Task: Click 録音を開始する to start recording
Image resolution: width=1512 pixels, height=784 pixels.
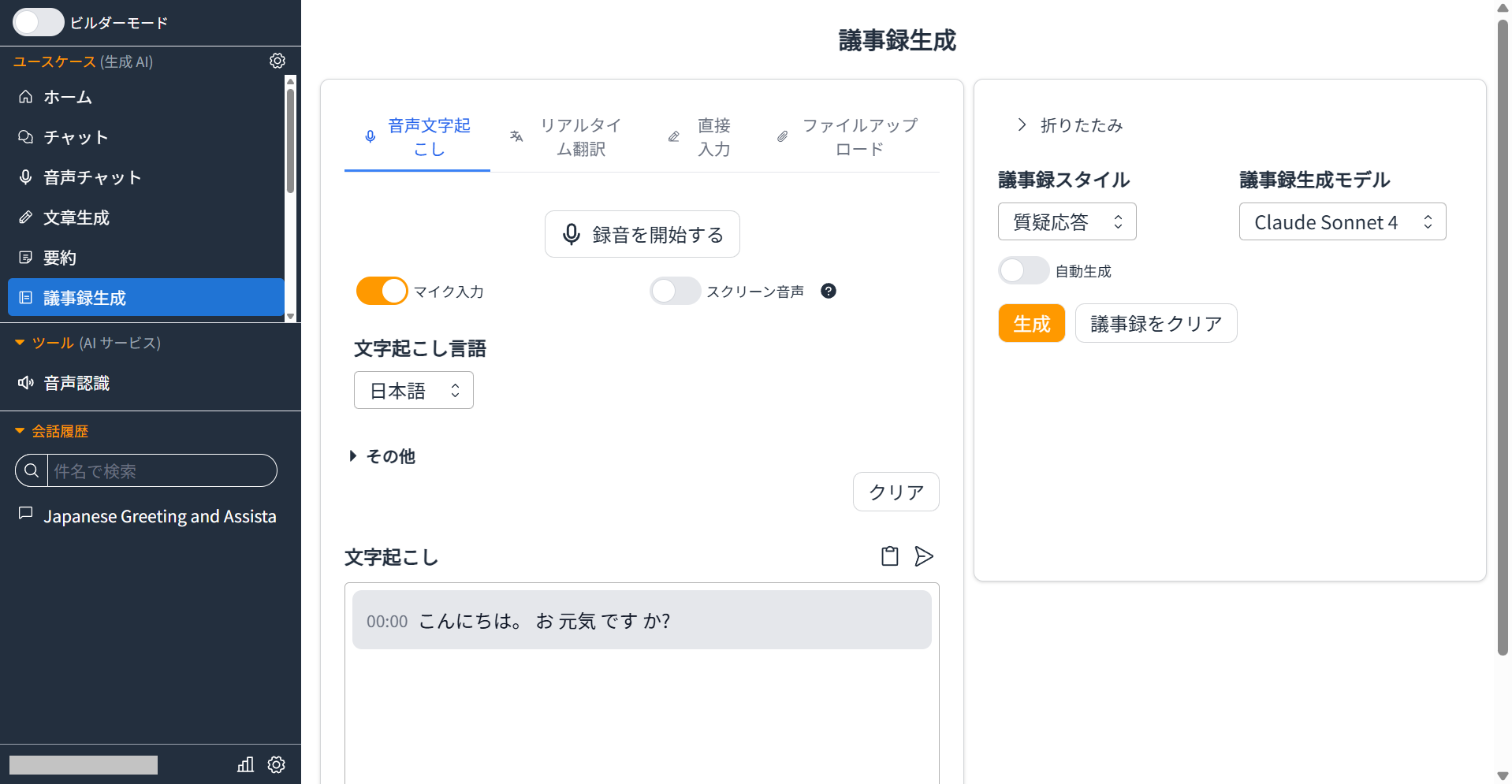Action: click(x=642, y=233)
